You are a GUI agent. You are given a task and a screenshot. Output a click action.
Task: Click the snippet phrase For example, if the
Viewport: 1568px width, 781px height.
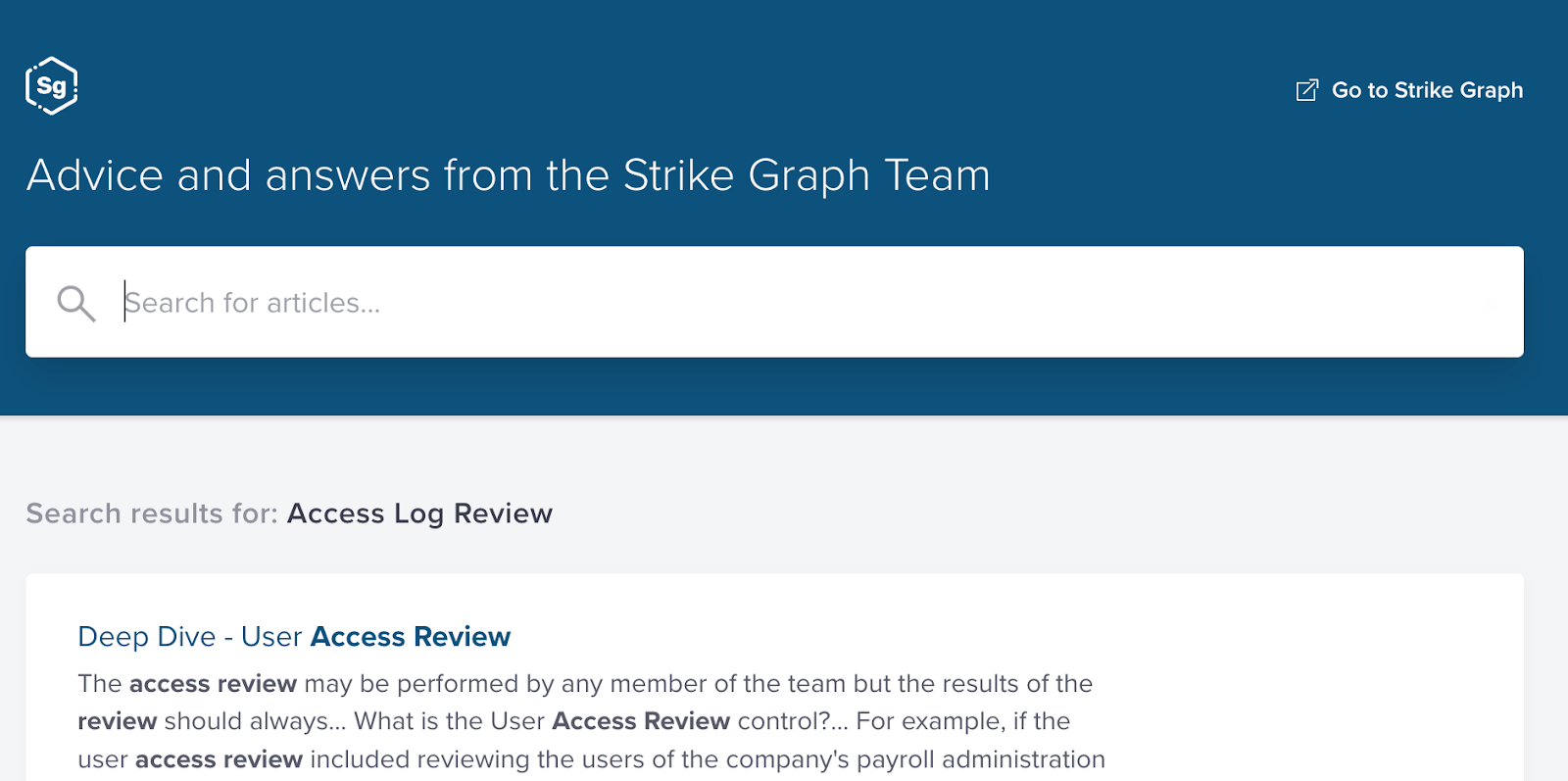point(963,721)
